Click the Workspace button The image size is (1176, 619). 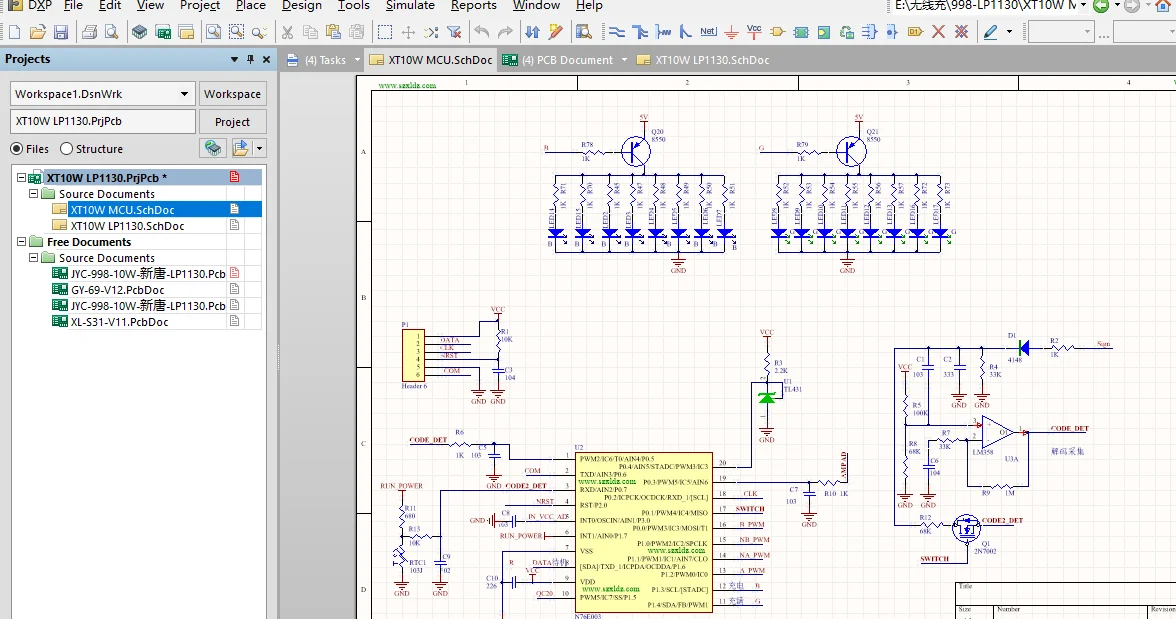(232, 94)
